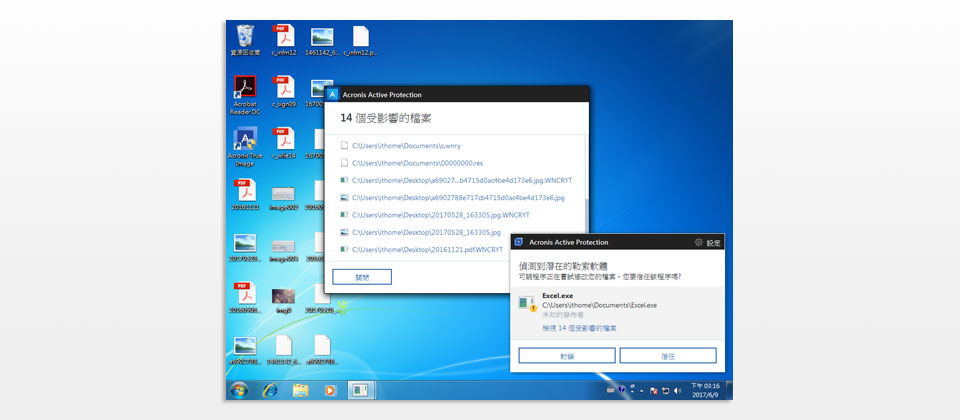Screen dimensions: 960x420
Task: Launch Internet Explorer from taskbar
Action: pos(270,390)
